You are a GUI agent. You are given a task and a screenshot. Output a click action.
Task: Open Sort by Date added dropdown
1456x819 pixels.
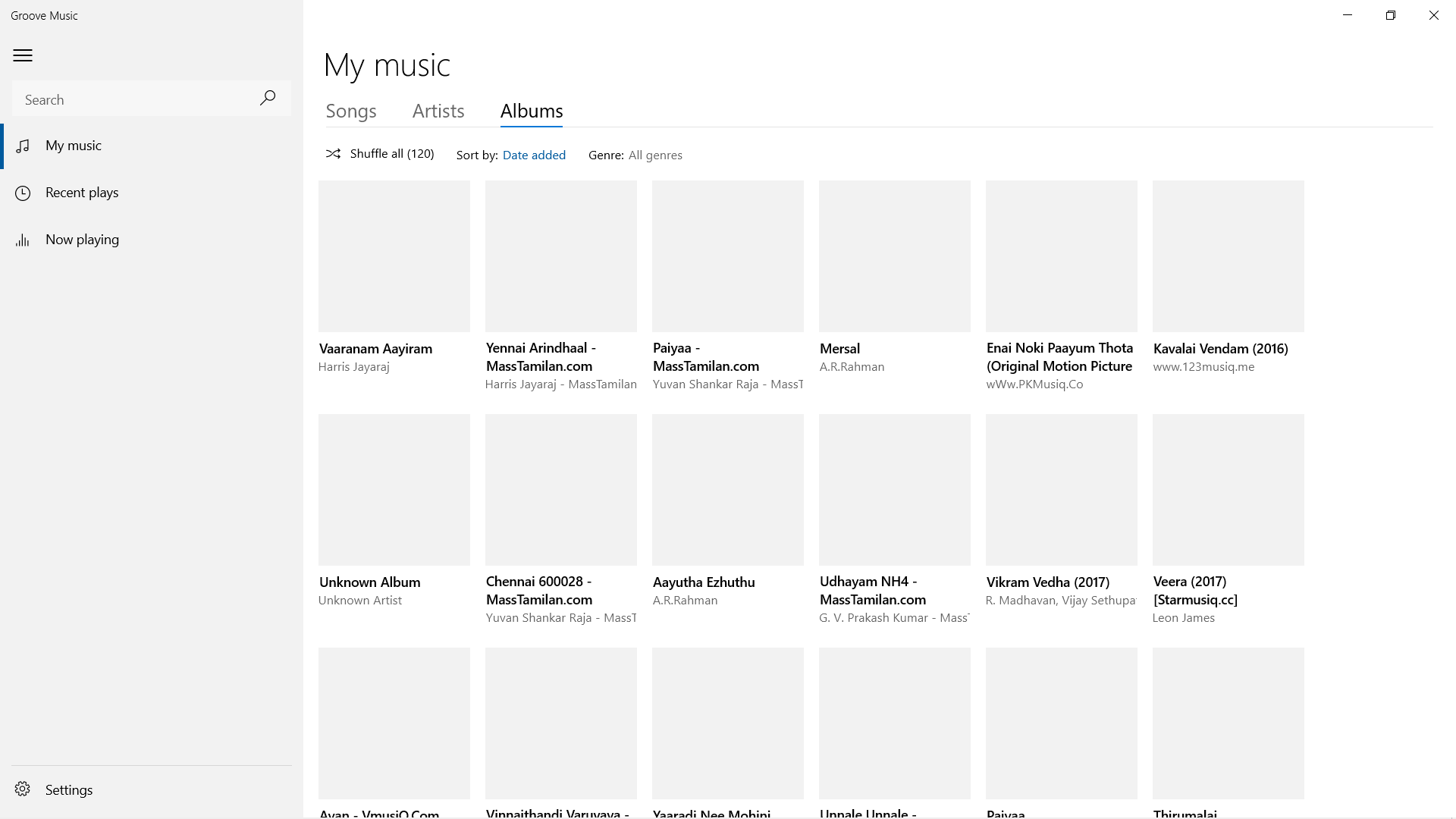[x=534, y=155]
